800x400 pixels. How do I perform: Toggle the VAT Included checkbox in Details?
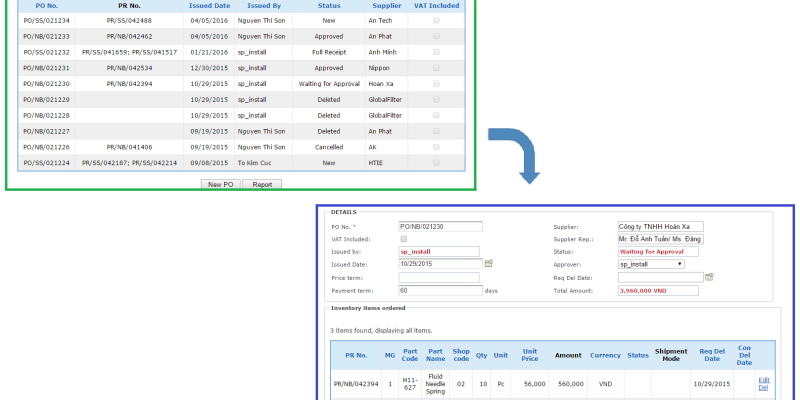click(404, 239)
